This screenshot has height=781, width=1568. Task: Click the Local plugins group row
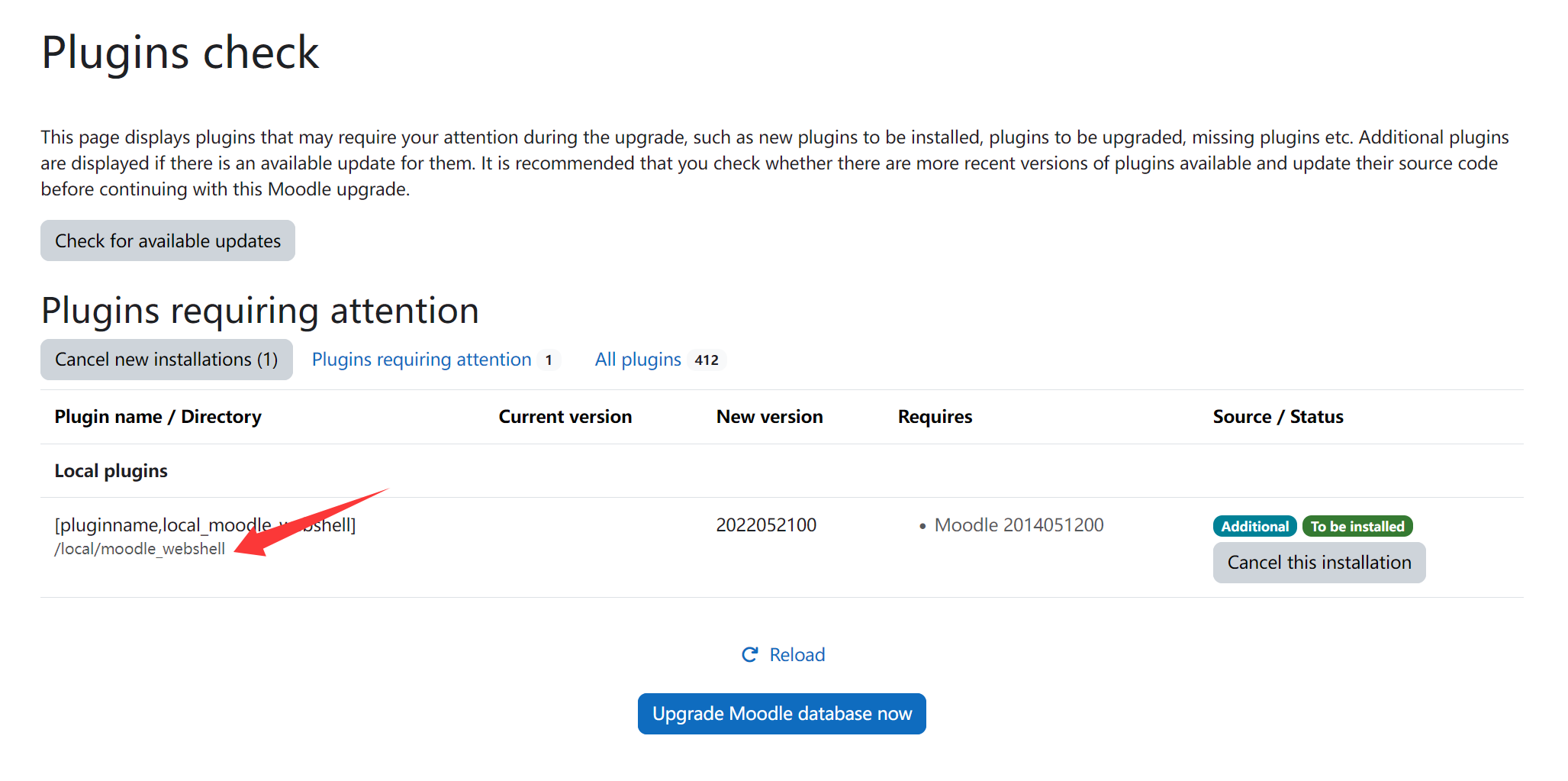[x=111, y=471]
